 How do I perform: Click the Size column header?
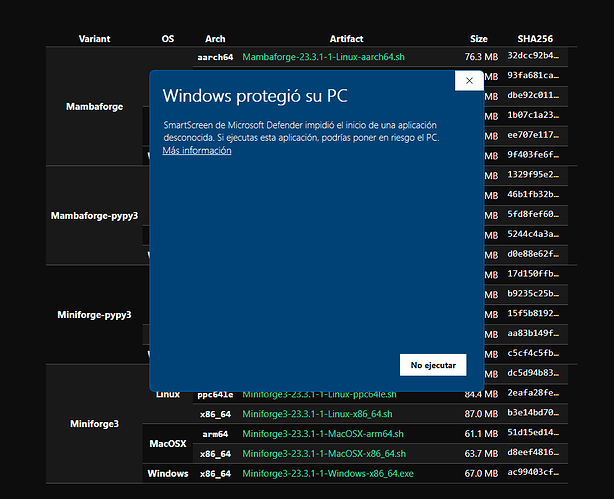pyautogui.click(x=479, y=39)
